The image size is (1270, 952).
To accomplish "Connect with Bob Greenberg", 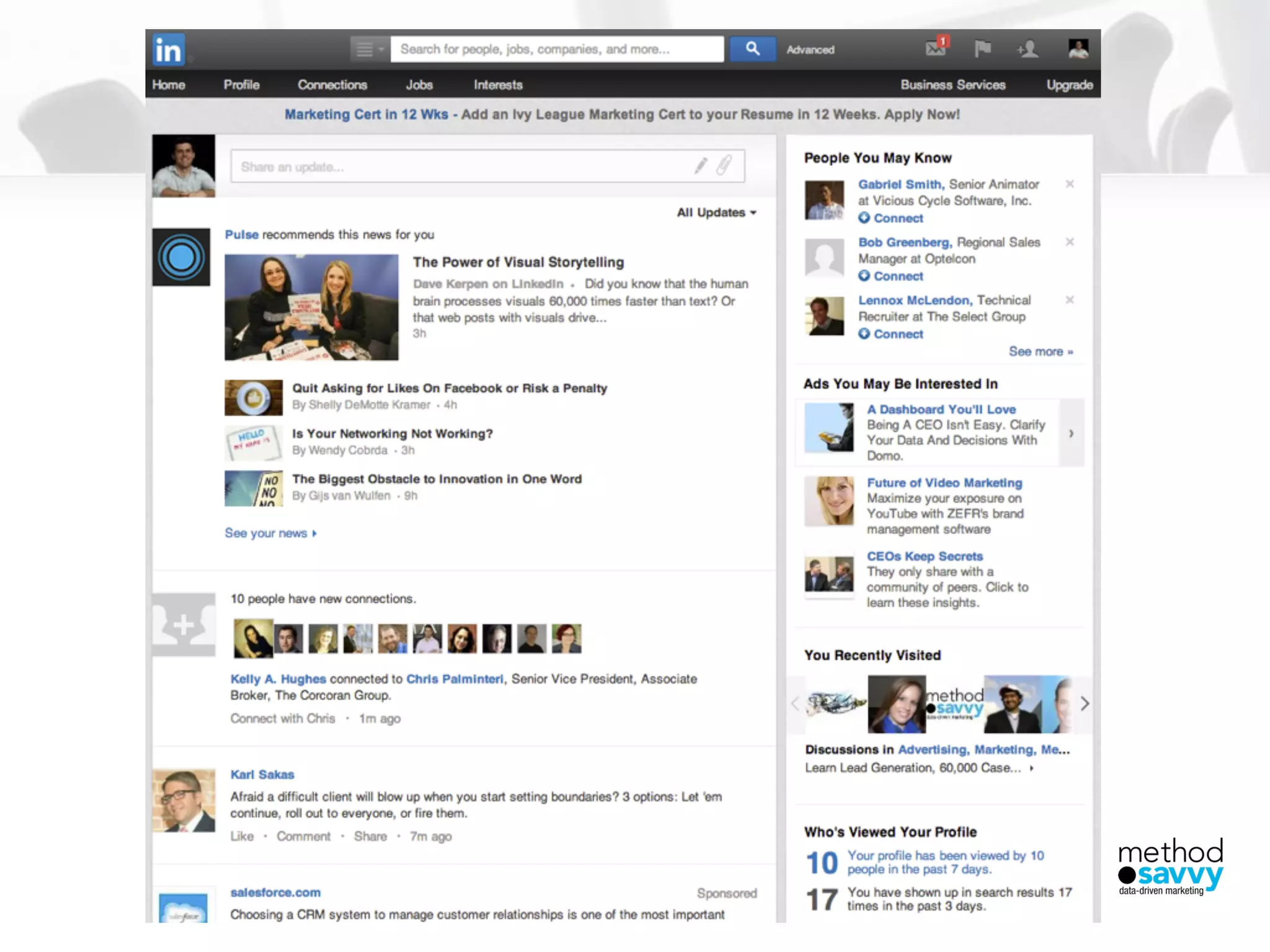I will pos(890,276).
